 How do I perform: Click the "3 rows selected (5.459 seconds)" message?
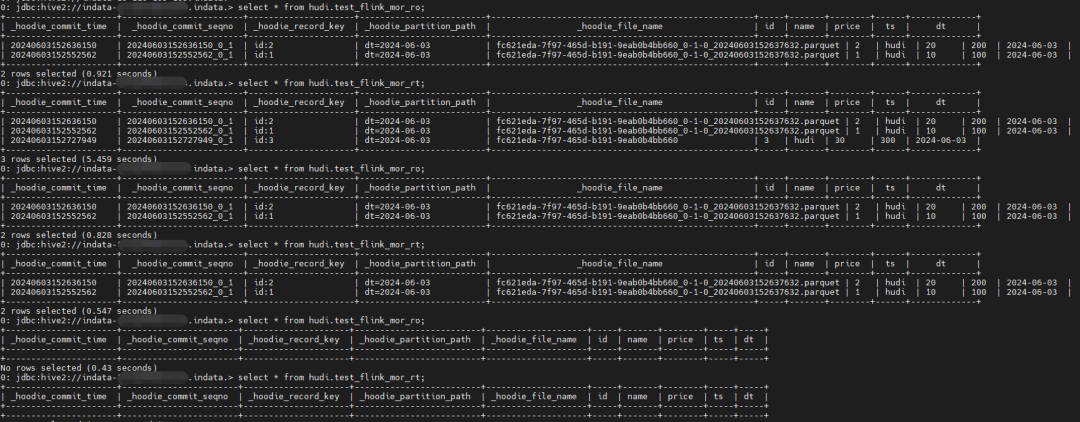point(78,159)
